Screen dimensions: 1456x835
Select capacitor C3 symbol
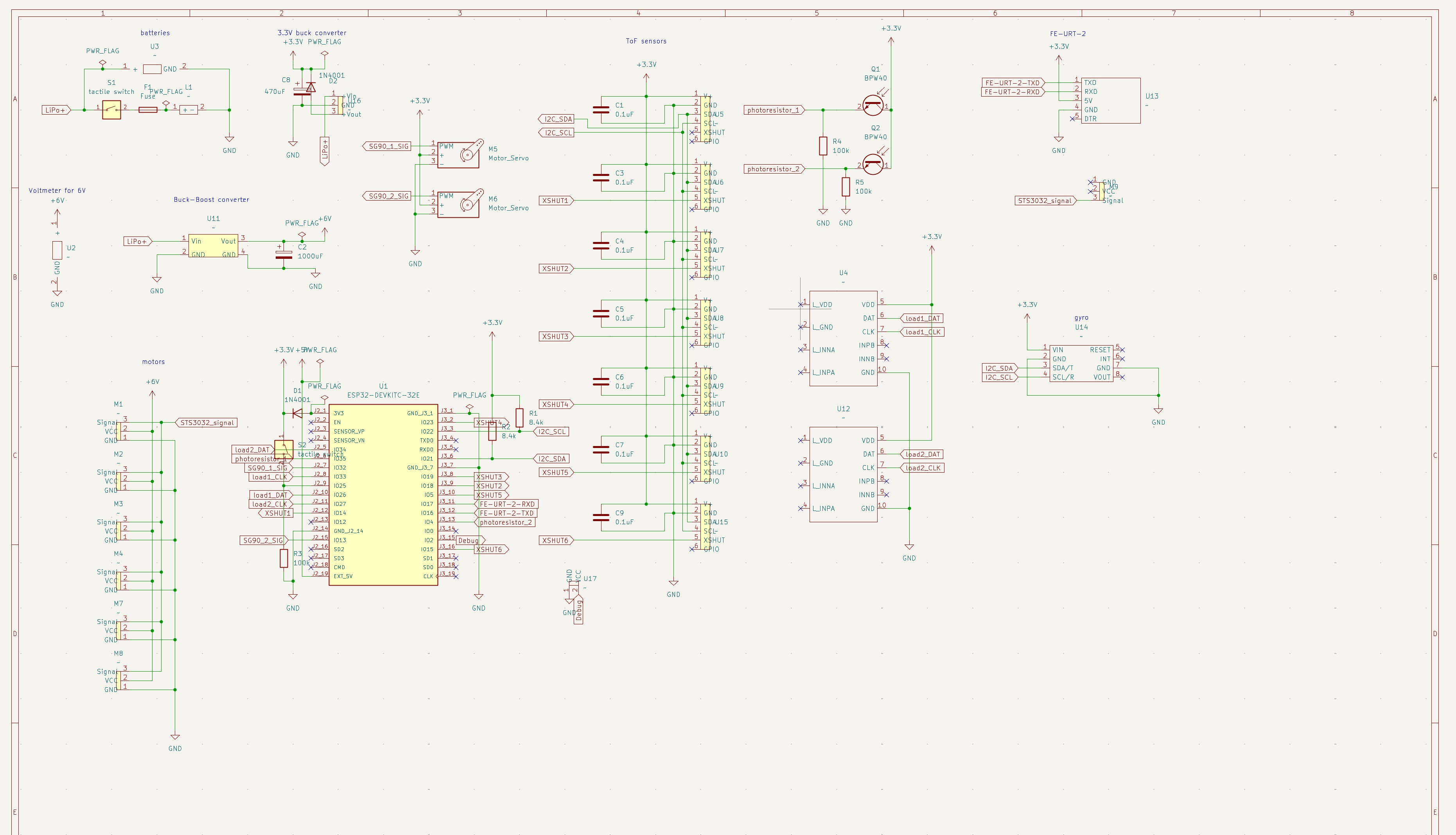[x=601, y=177]
